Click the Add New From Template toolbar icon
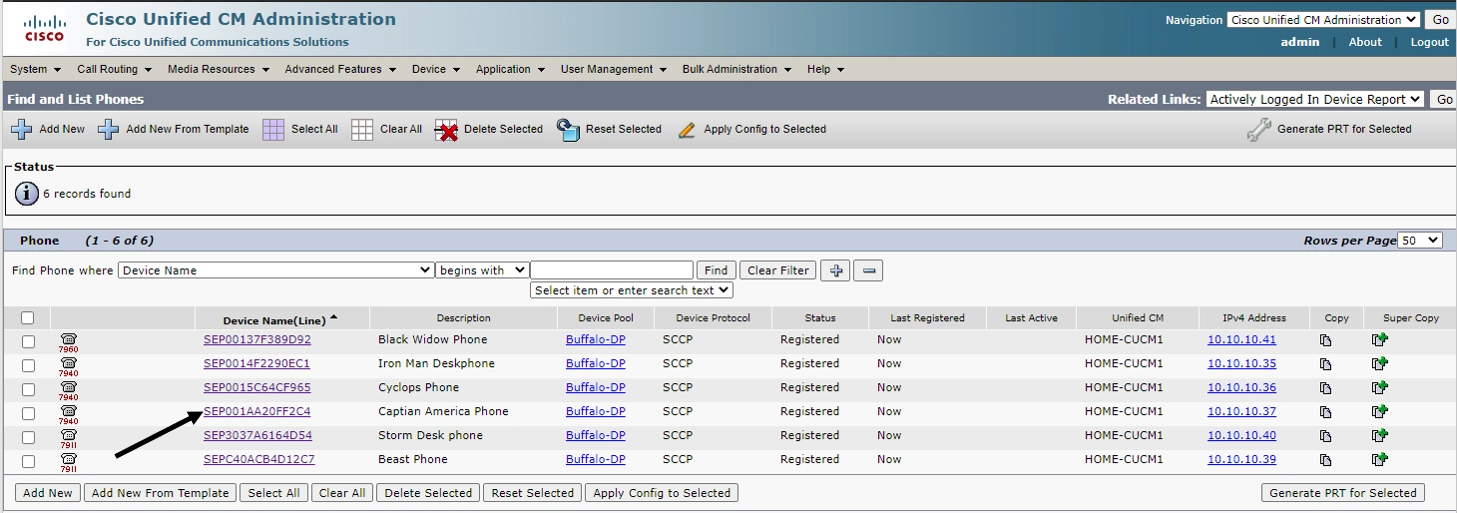1457x513 pixels. (x=108, y=130)
